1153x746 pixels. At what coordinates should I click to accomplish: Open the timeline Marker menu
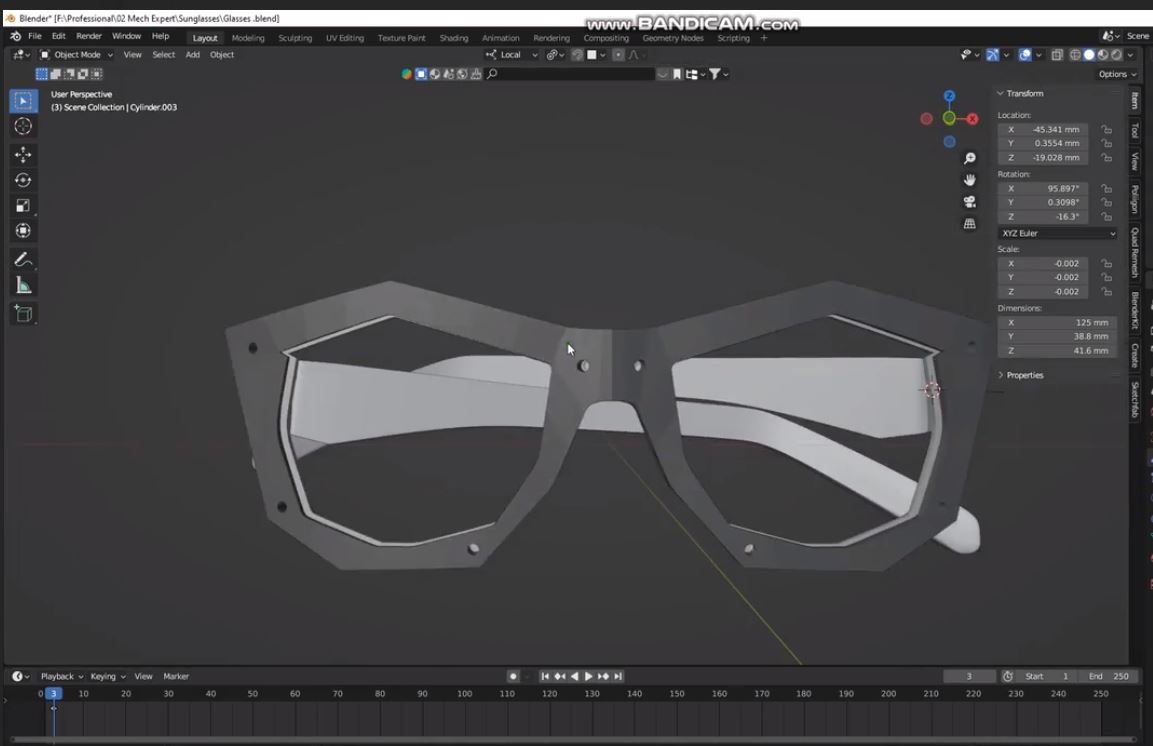coord(176,676)
